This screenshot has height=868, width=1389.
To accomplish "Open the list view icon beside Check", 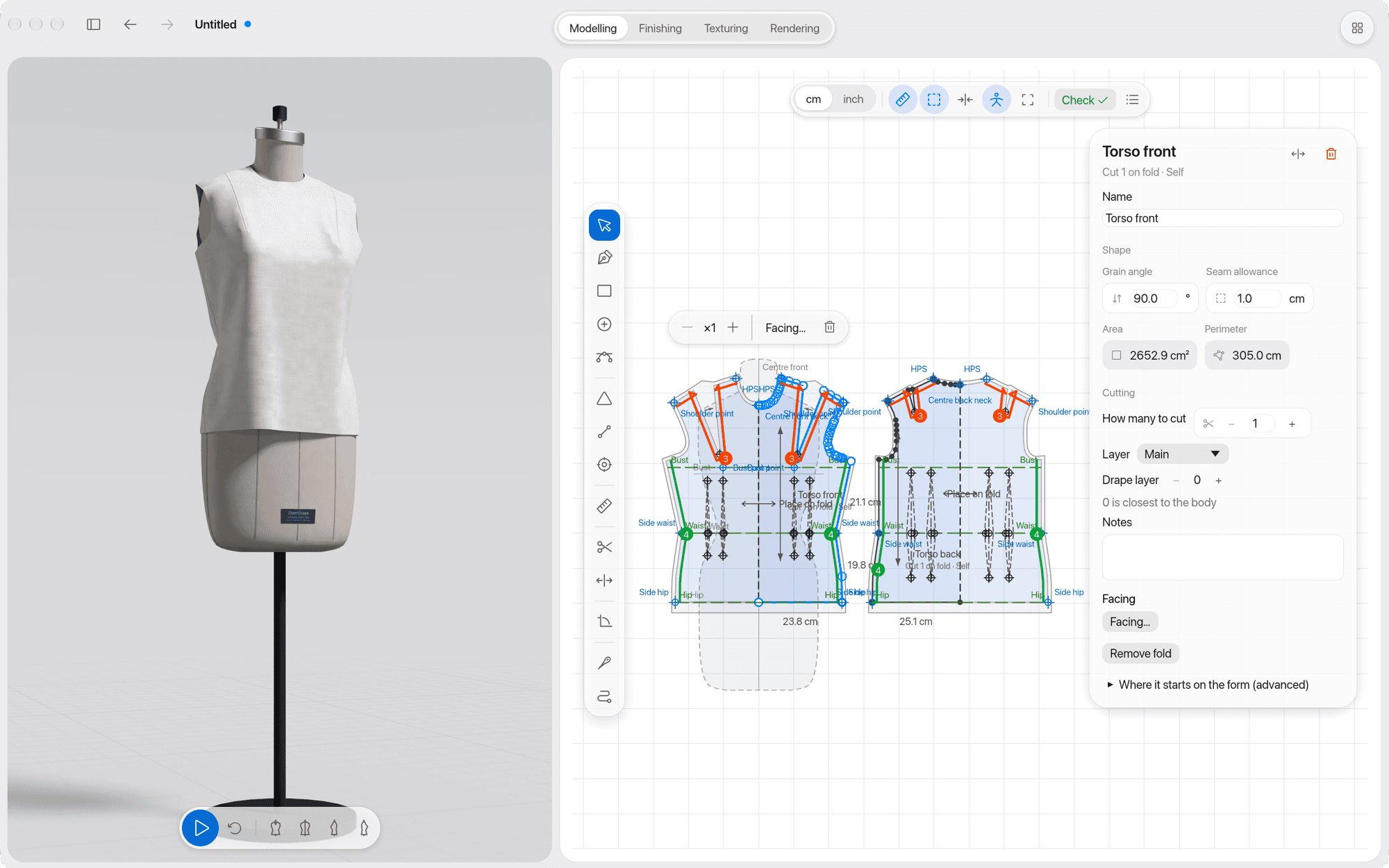I will coord(1133,100).
